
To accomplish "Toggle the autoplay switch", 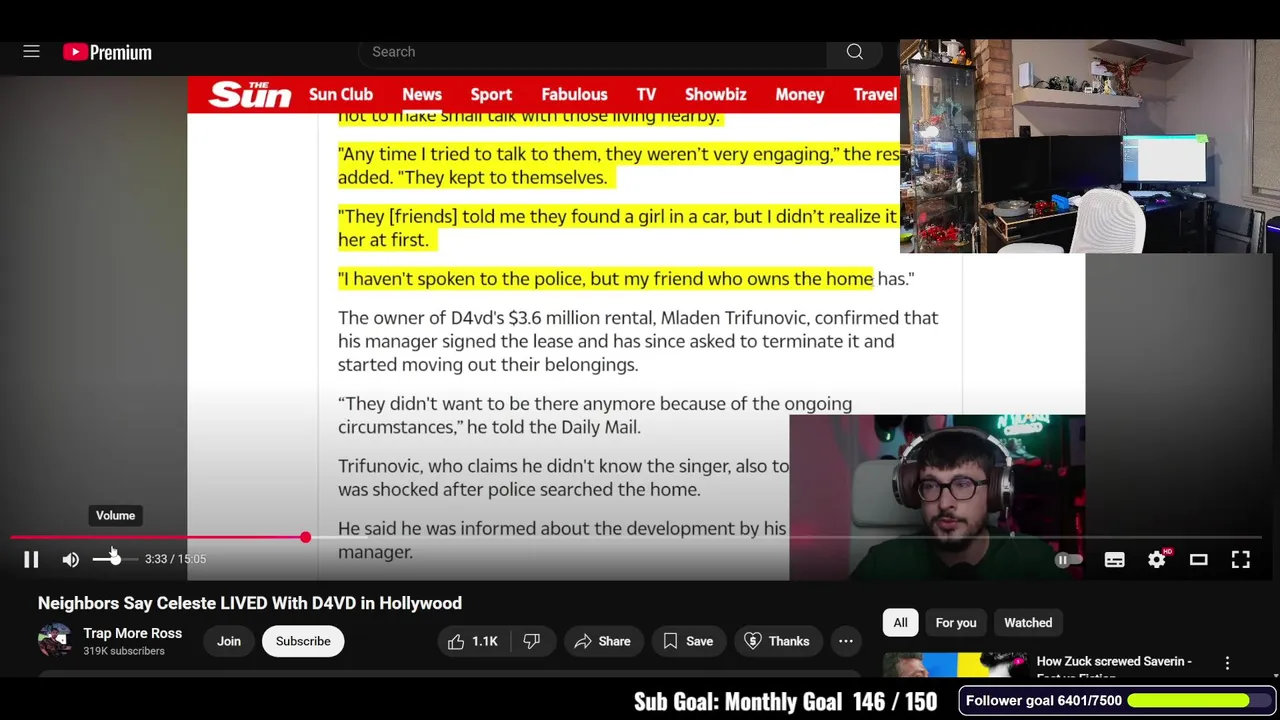I will pyautogui.click(x=1069, y=560).
